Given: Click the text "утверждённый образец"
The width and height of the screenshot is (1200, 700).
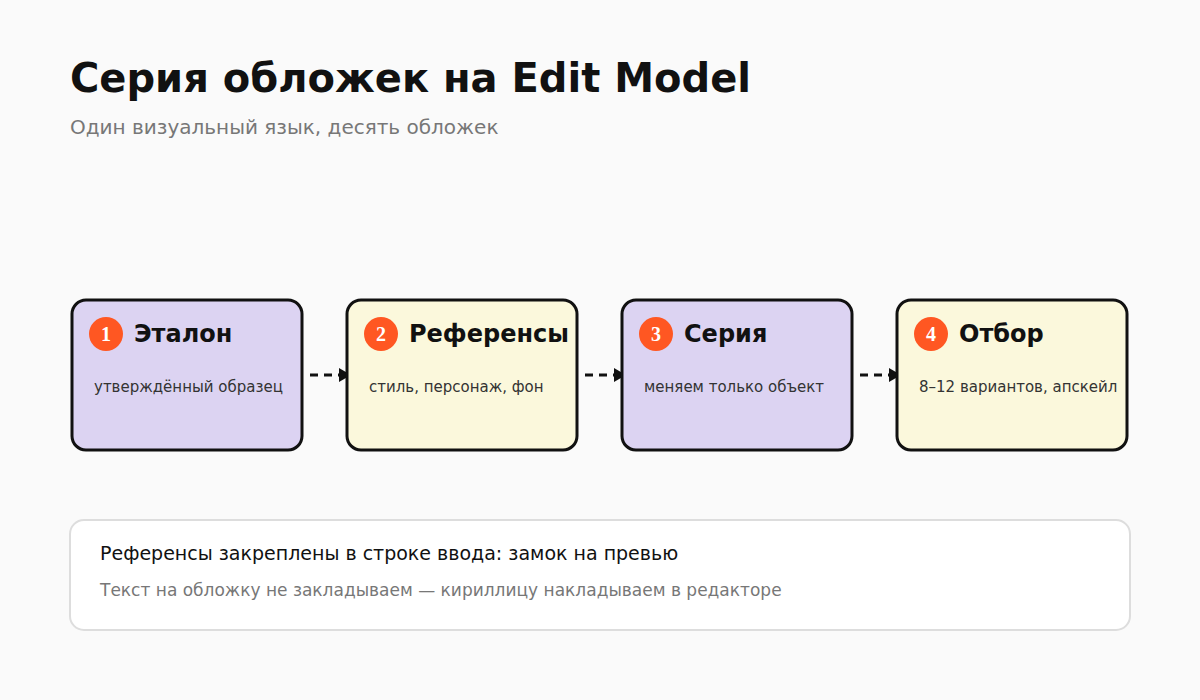Looking at the screenshot, I should (x=189, y=387).
